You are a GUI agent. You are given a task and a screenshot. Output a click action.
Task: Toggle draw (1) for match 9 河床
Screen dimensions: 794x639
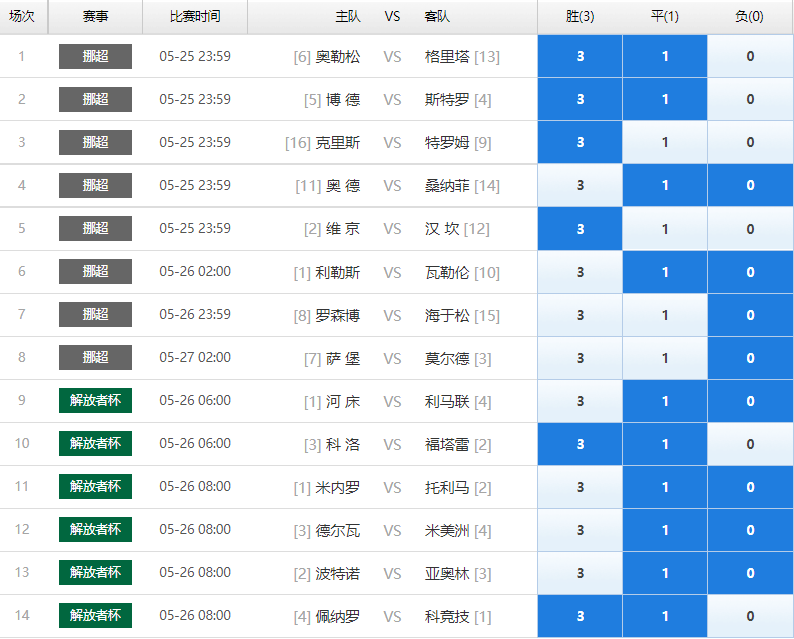[x=665, y=401]
